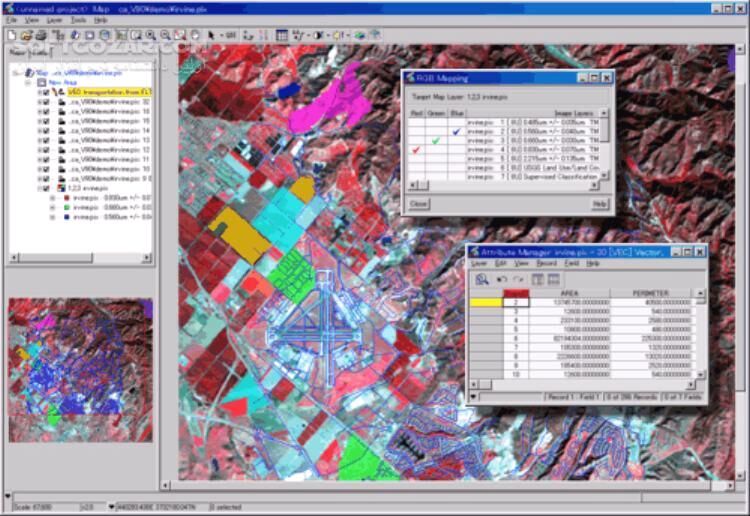Expand the irvine.pix layer 9 tree node
This screenshot has height=516, width=750.
(x=40, y=178)
